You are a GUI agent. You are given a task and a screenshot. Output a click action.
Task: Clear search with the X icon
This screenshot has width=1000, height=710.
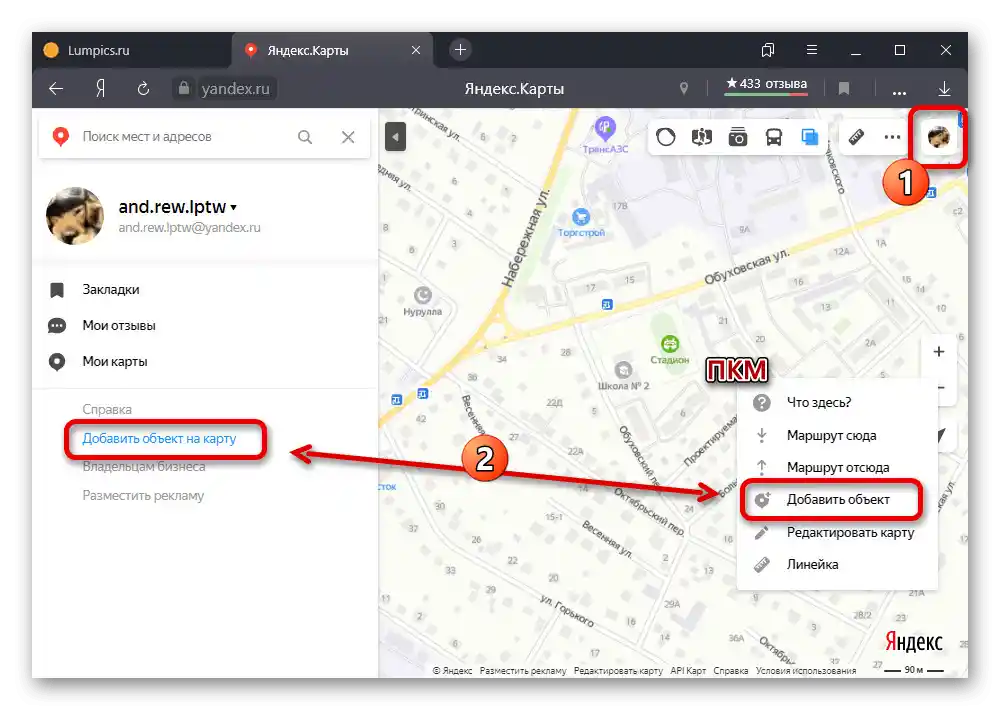click(348, 137)
